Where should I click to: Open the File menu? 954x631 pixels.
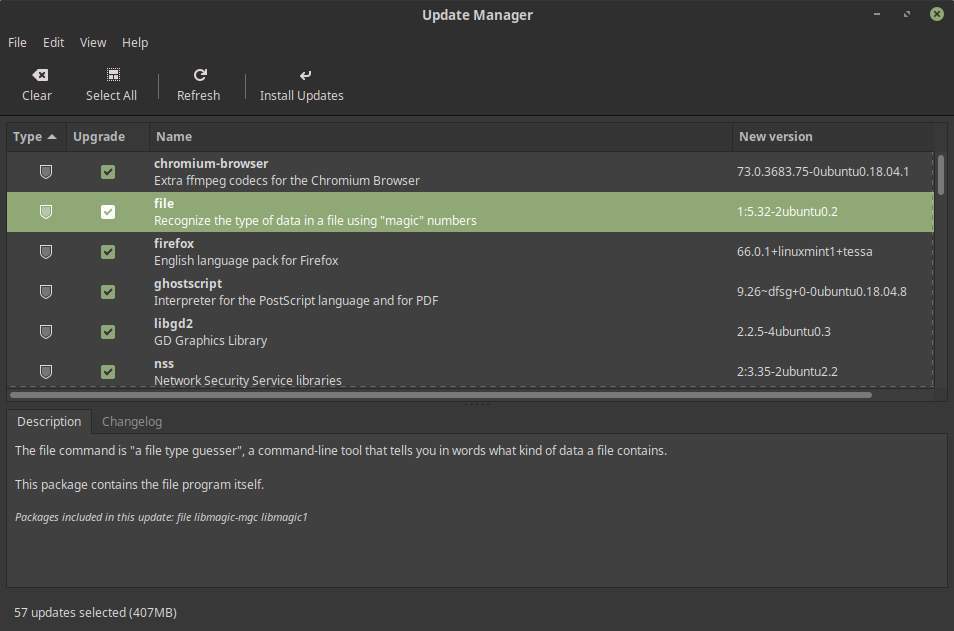(x=17, y=43)
